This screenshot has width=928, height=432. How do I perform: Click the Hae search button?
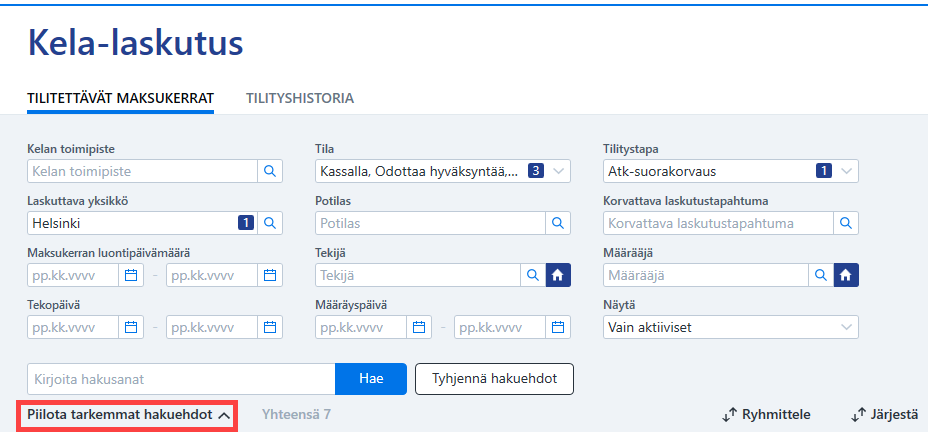(371, 379)
